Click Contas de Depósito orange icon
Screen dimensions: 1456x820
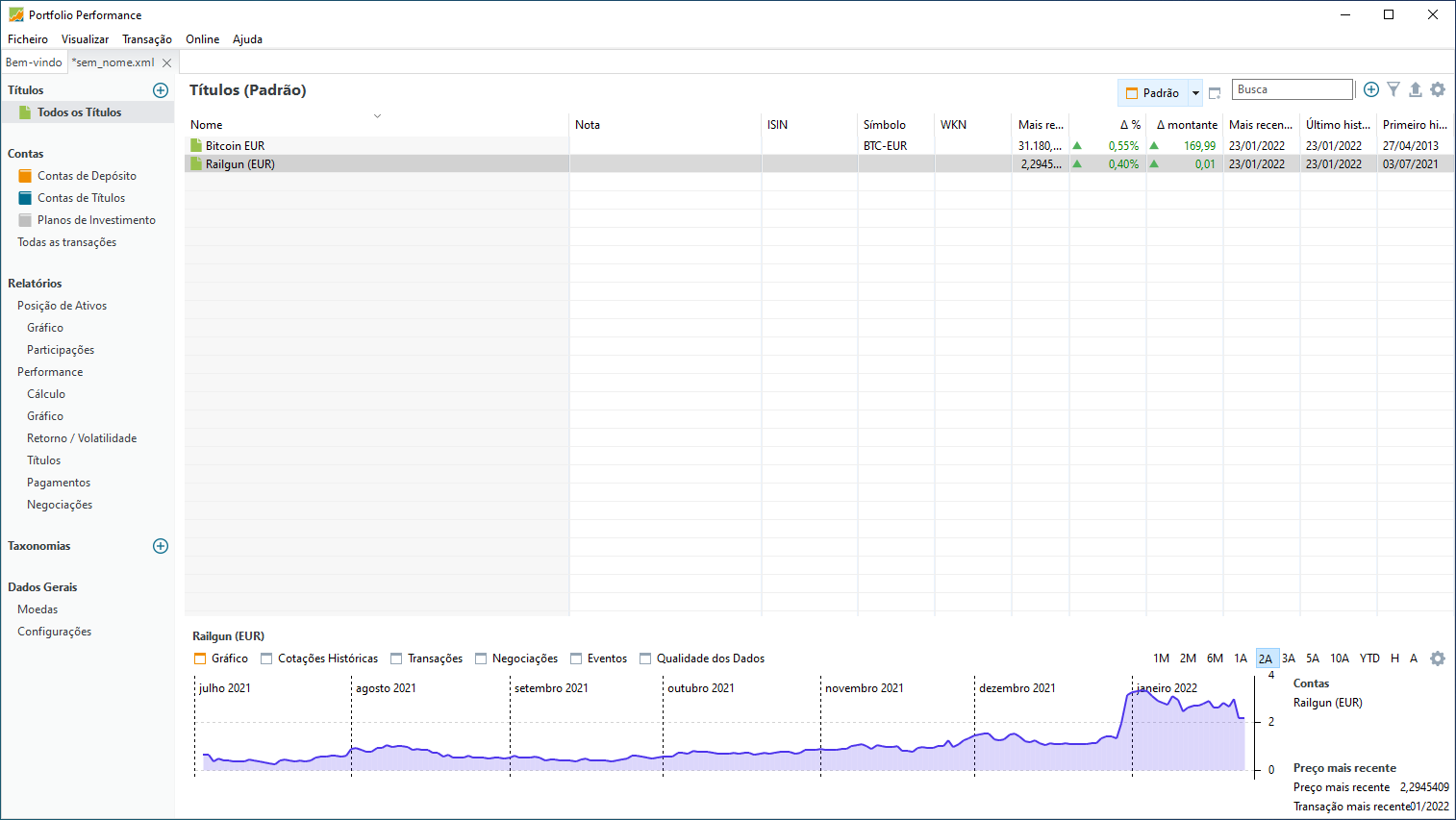coord(25,176)
